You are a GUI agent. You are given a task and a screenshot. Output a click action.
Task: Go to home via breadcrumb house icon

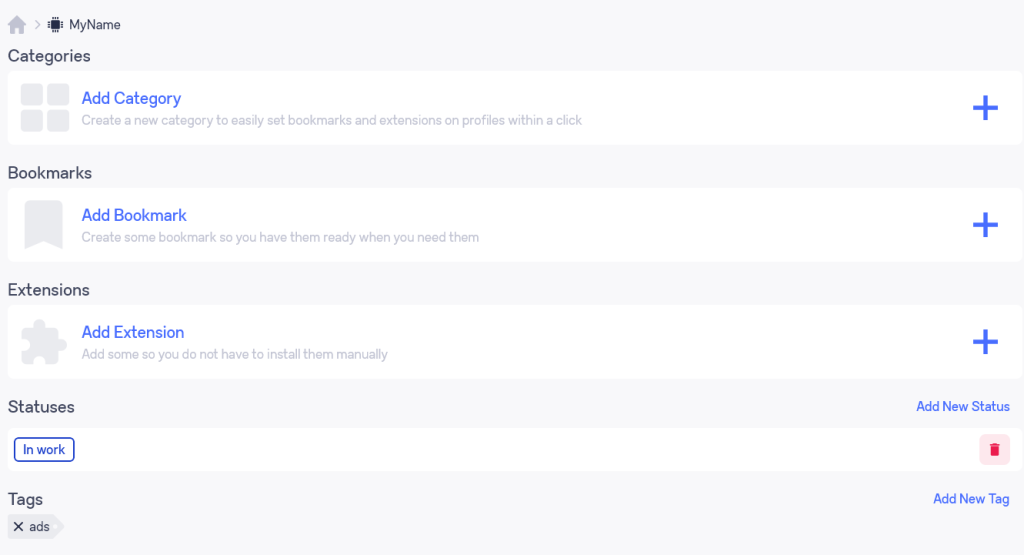point(17,25)
